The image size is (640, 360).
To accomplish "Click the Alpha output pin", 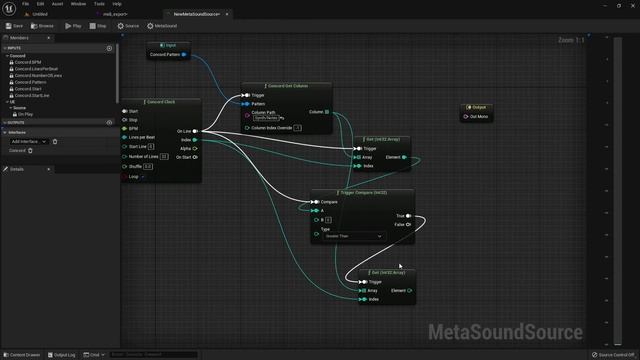I will 195,149.
